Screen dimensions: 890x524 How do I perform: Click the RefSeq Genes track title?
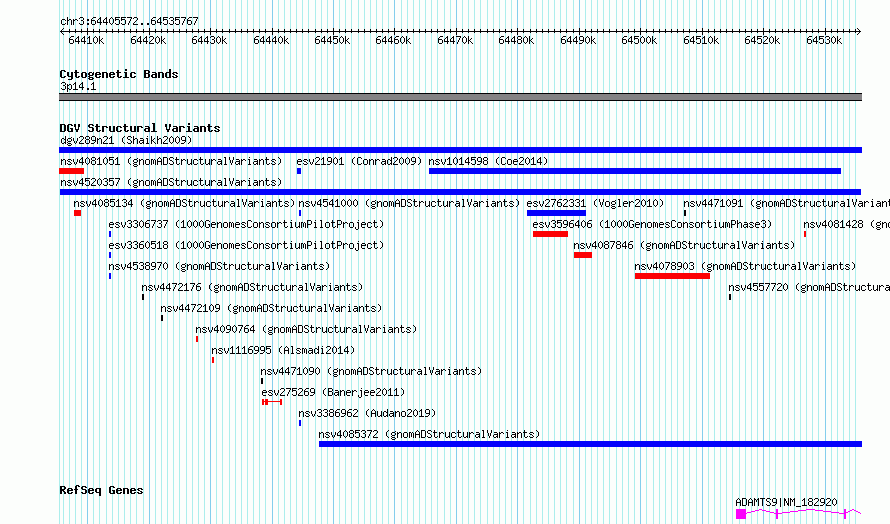(x=101, y=490)
